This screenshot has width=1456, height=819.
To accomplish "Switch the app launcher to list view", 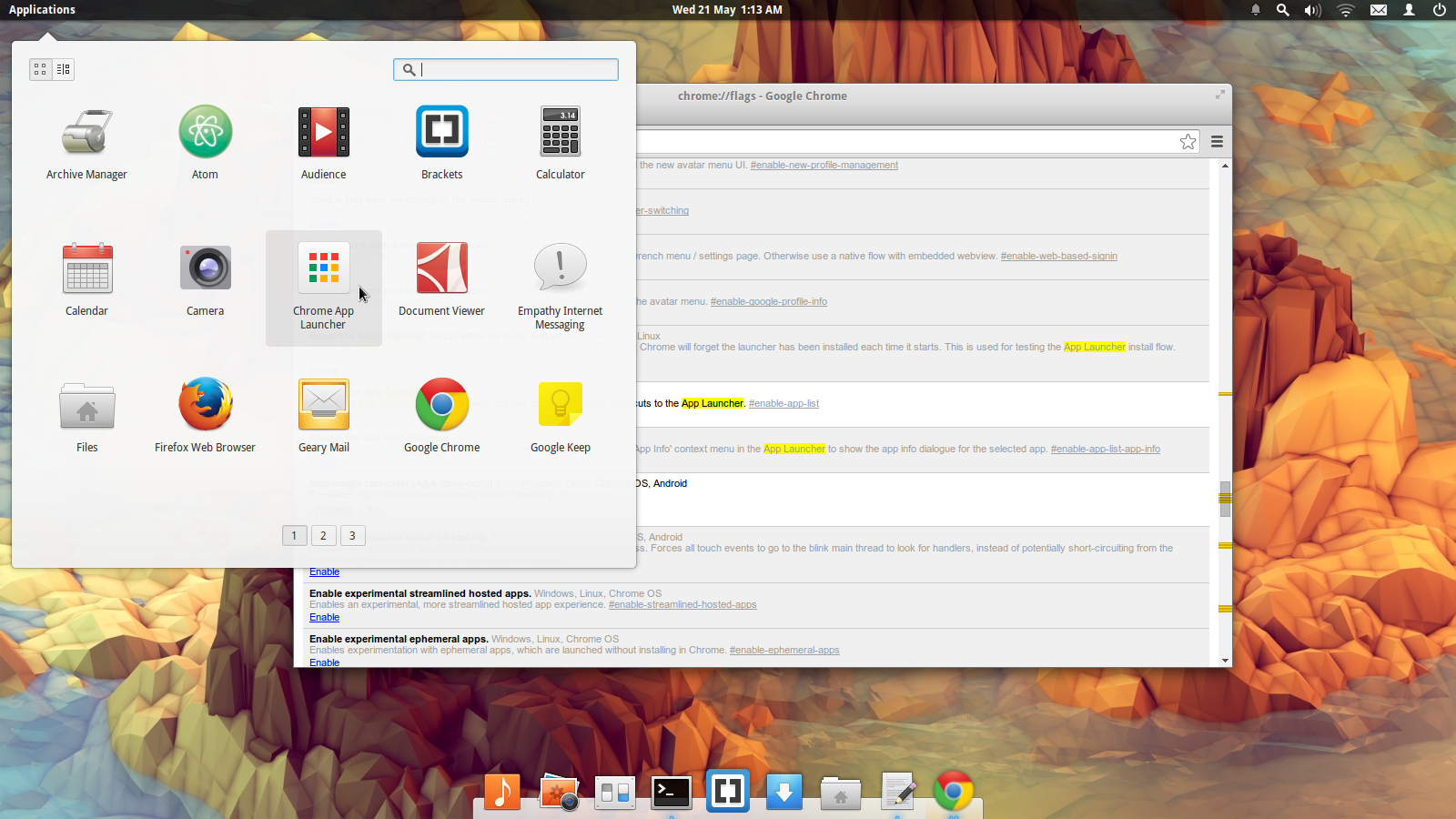I will pos(63,69).
